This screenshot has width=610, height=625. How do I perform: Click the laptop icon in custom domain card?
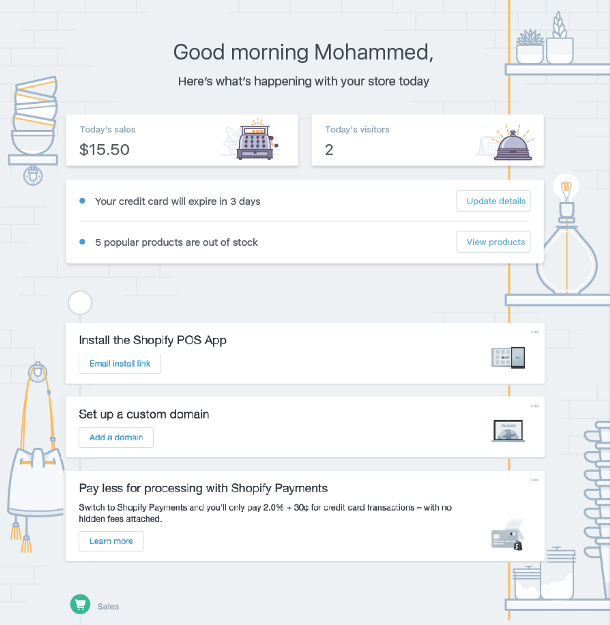tap(508, 431)
